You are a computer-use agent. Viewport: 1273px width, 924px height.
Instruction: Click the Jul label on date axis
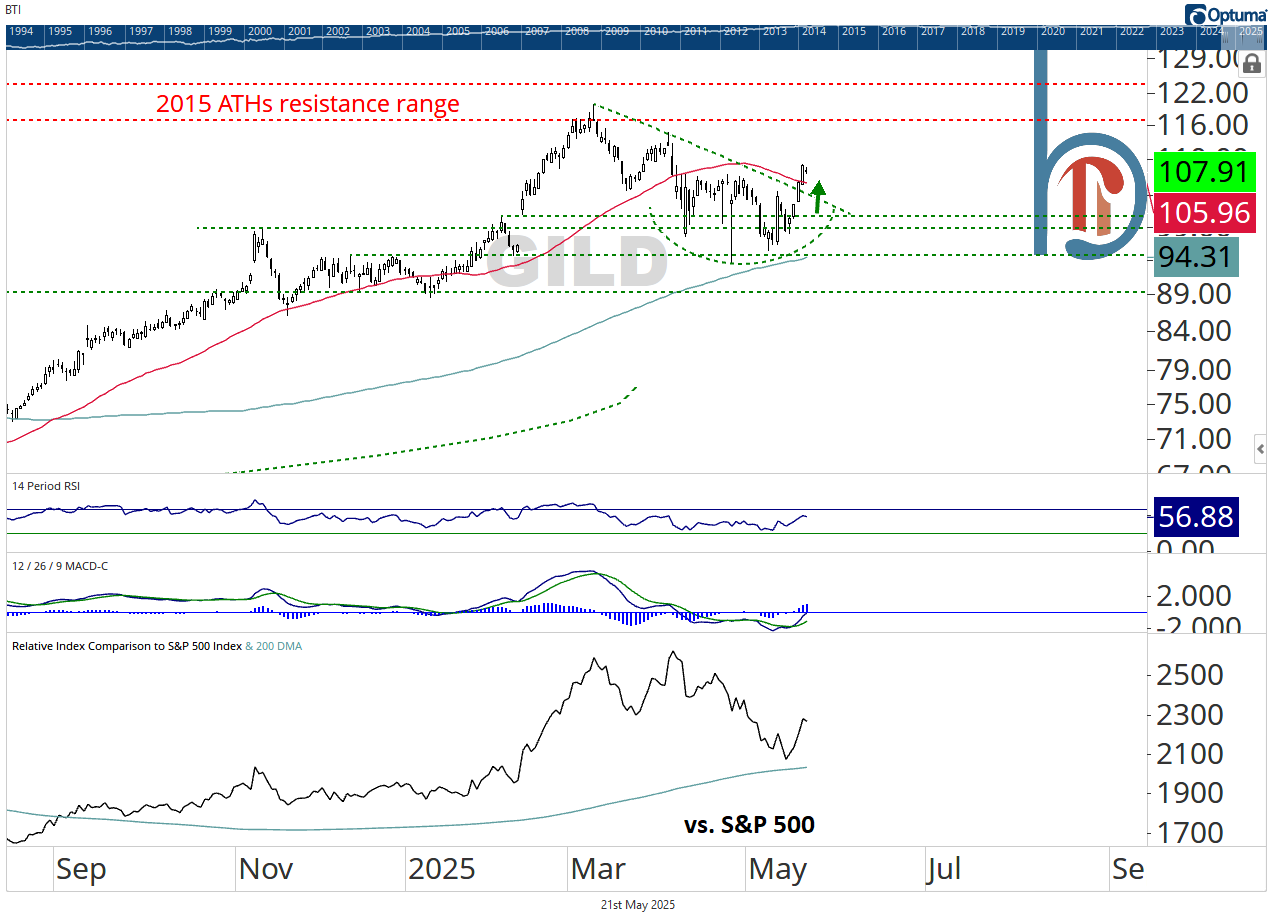[x=943, y=869]
